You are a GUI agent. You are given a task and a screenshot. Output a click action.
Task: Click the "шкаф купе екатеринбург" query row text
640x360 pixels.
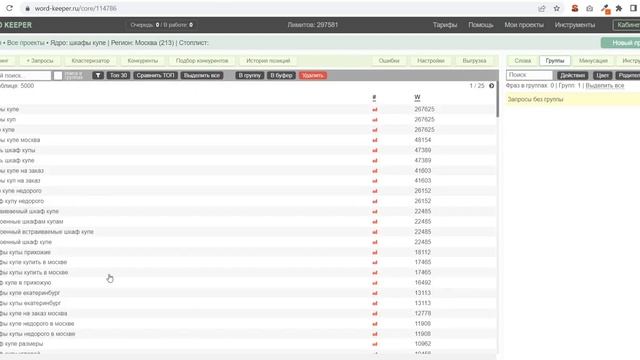pyautogui.click(x=30, y=293)
